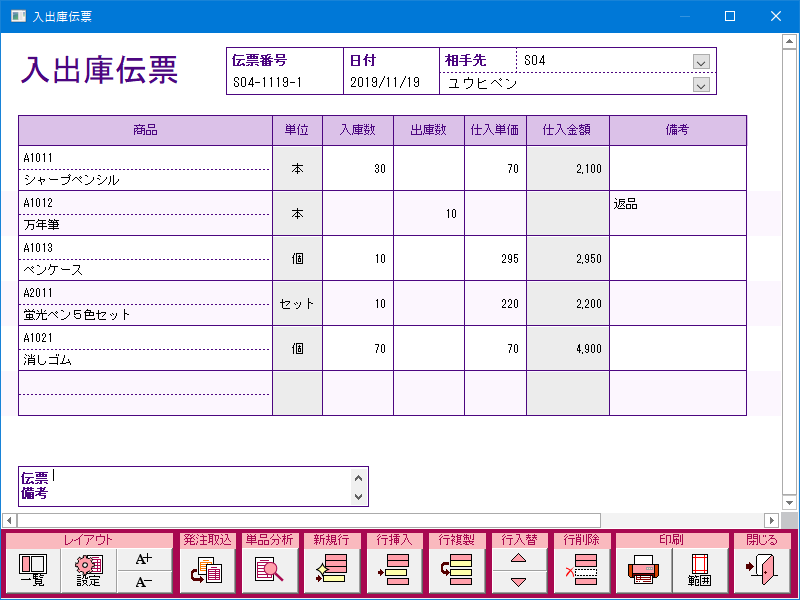The height and width of the screenshot is (600, 800).
Task: Select product code A2011 cell
Action: 145,292
